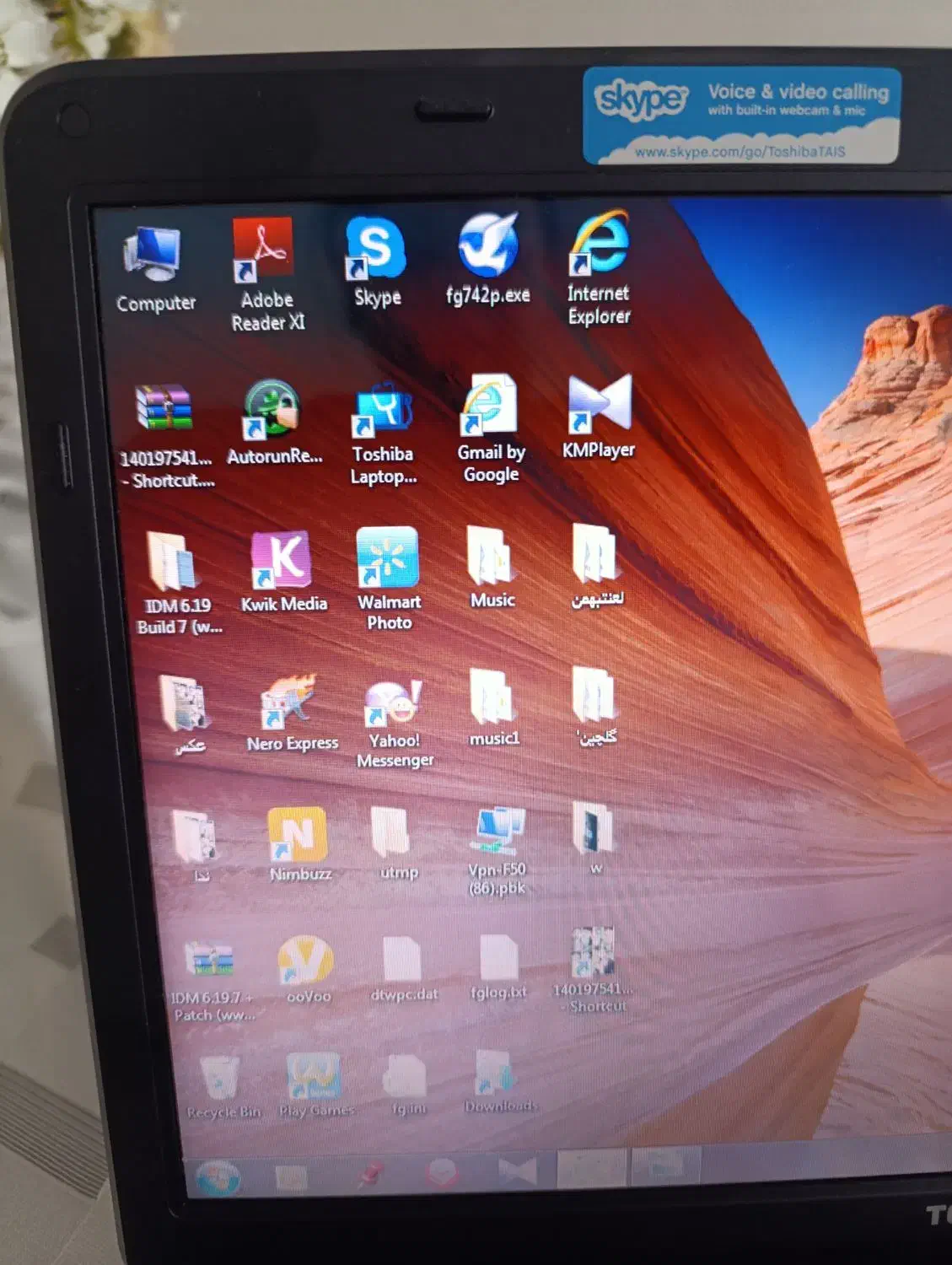This screenshot has width=952, height=1265.
Task: Select the fg742p.exe file icon
Action: [x=488, y=244]
